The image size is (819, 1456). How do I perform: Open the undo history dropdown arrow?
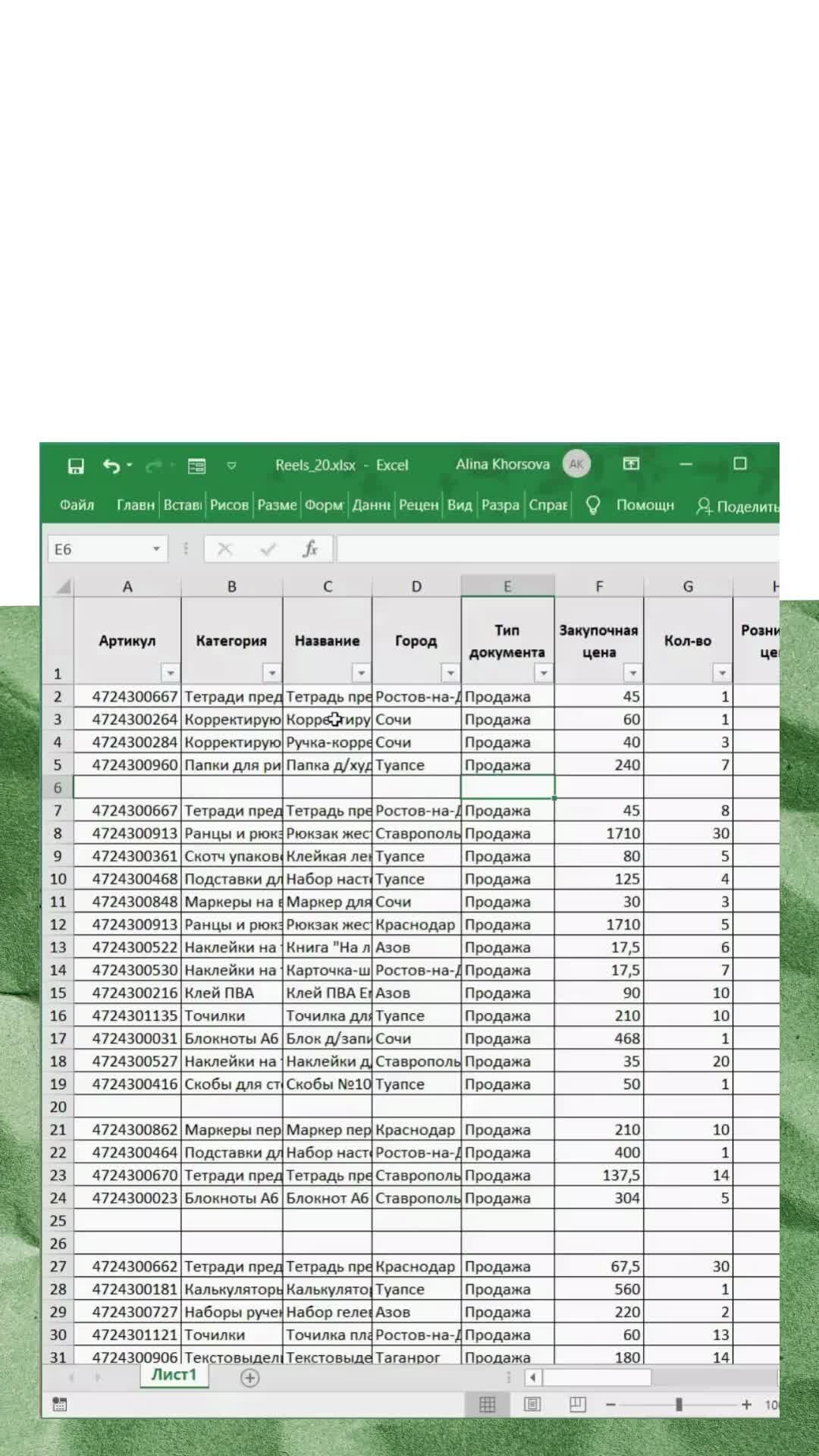click(129, 465)
